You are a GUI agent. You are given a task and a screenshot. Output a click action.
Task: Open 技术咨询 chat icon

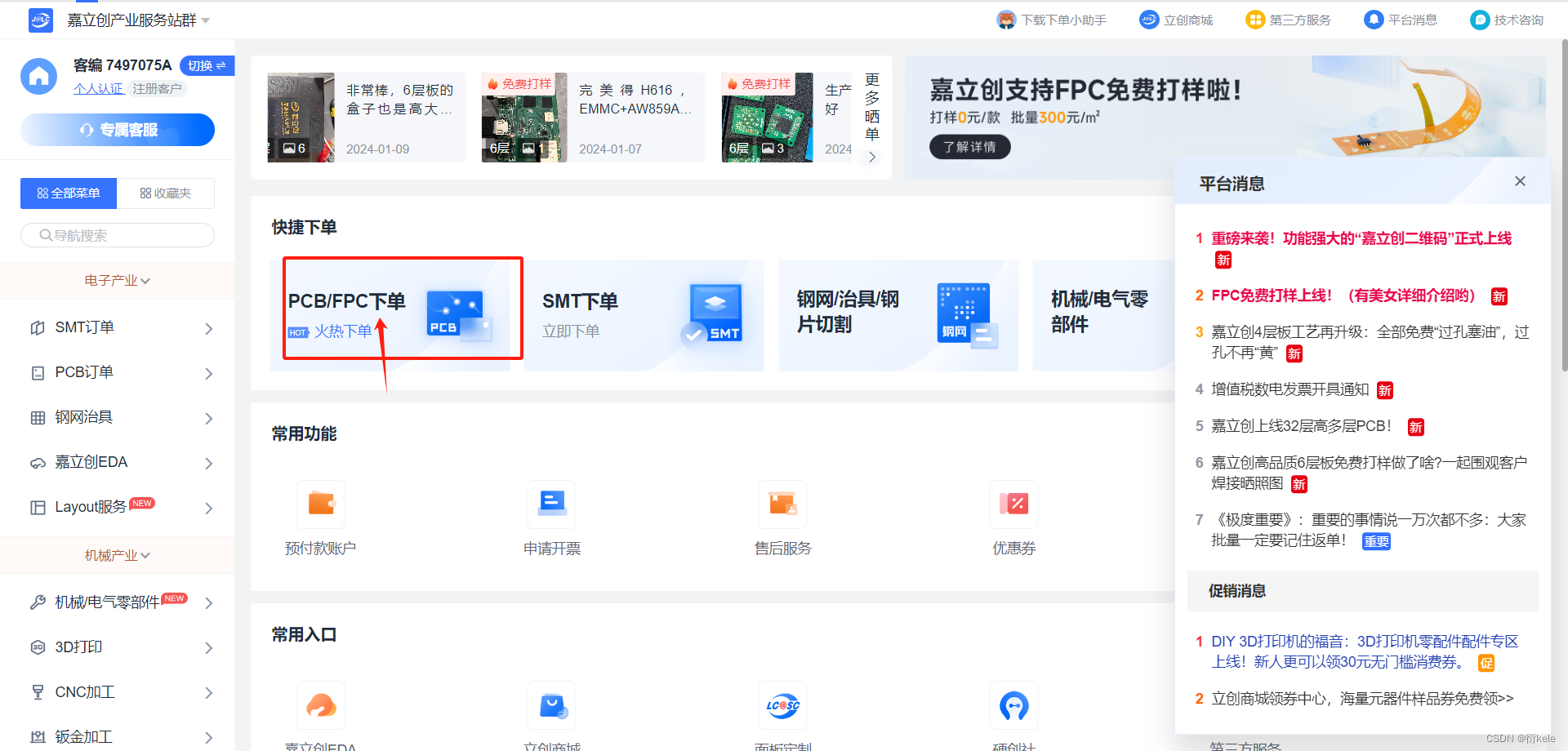tap(1480, 20)
